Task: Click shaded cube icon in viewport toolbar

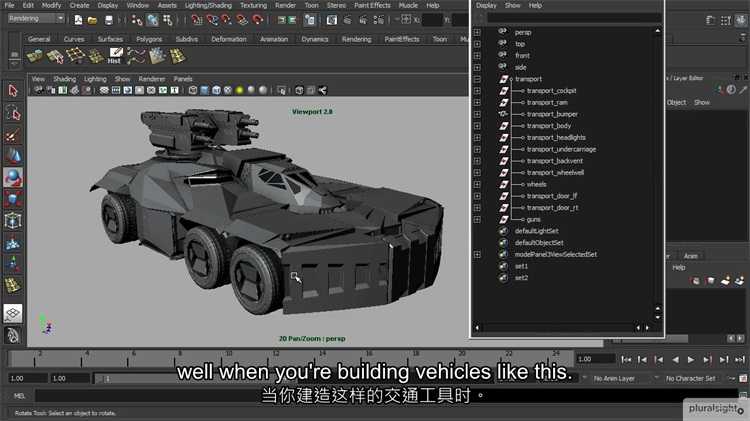Action: [x=204, y=90]
